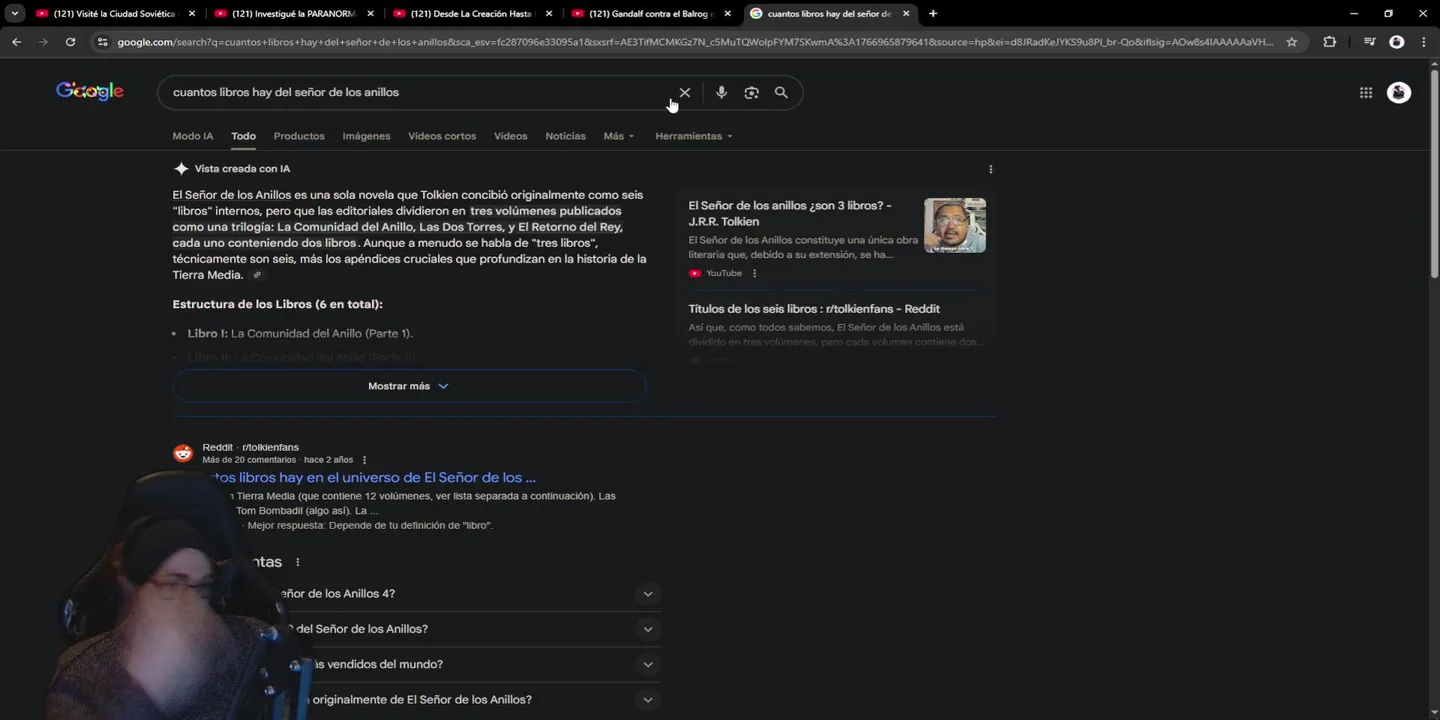Select the Noticias search tab
The width and height of the screenshot is (1440, 720).
(565, 136)
